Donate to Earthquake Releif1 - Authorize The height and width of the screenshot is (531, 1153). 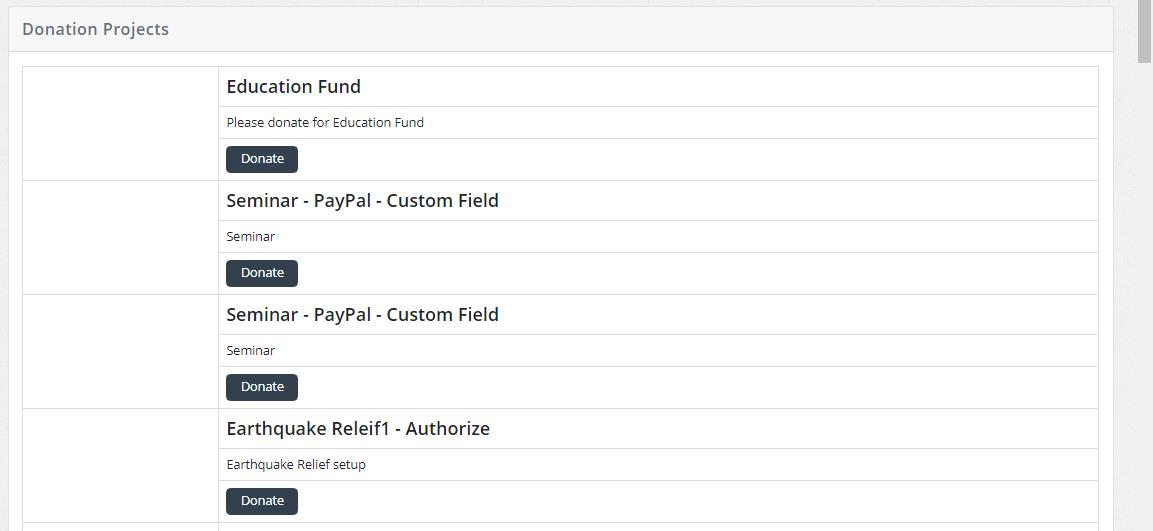tap(262, 501)
